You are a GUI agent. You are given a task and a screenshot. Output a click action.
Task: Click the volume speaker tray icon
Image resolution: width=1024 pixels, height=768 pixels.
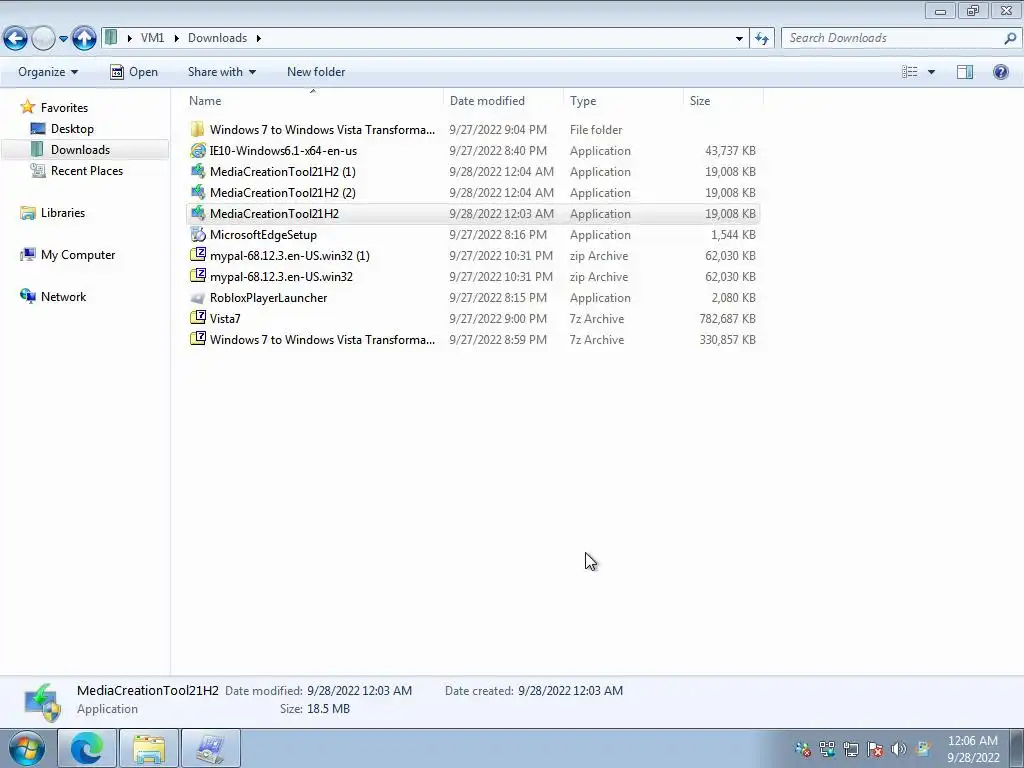coord(899,749)
